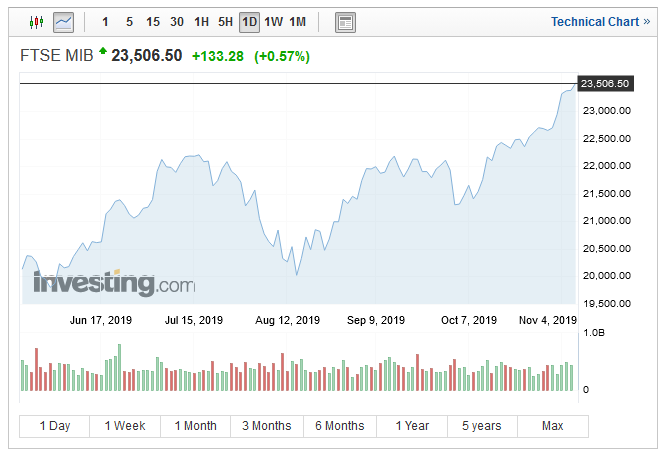Show the 1 Day range
This screenshot has height=456, width=667.
pos(55,426)
